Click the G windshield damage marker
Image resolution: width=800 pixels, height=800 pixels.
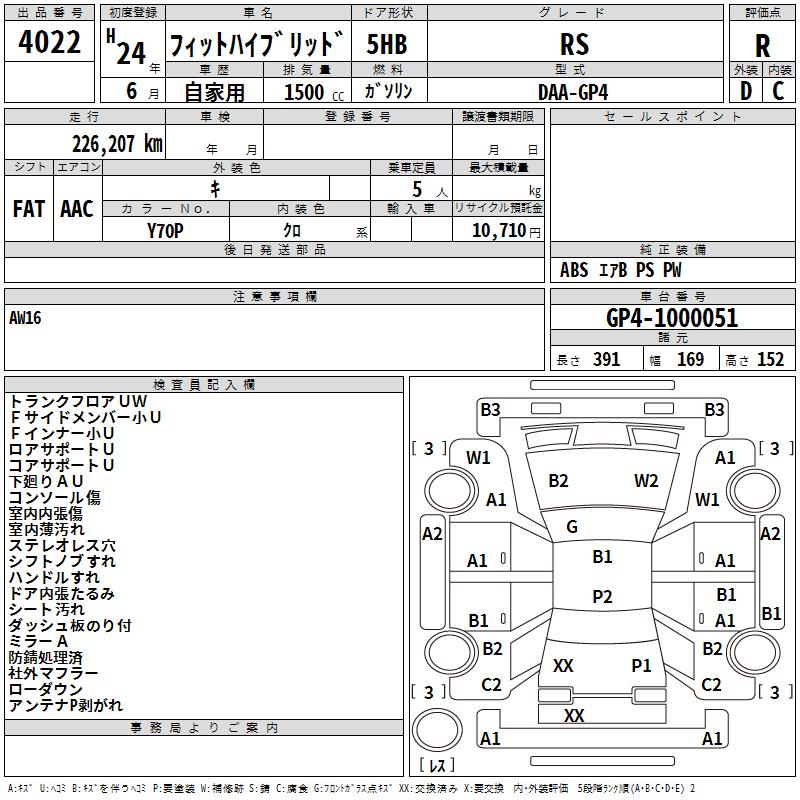(x=572, y=527)
